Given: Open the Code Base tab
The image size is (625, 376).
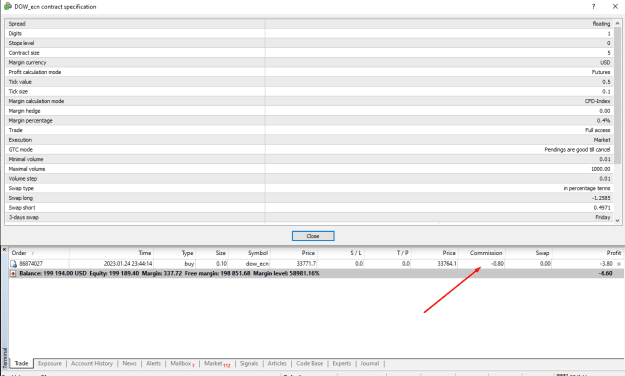Looking at the screenshot, I should pos(310,363).
